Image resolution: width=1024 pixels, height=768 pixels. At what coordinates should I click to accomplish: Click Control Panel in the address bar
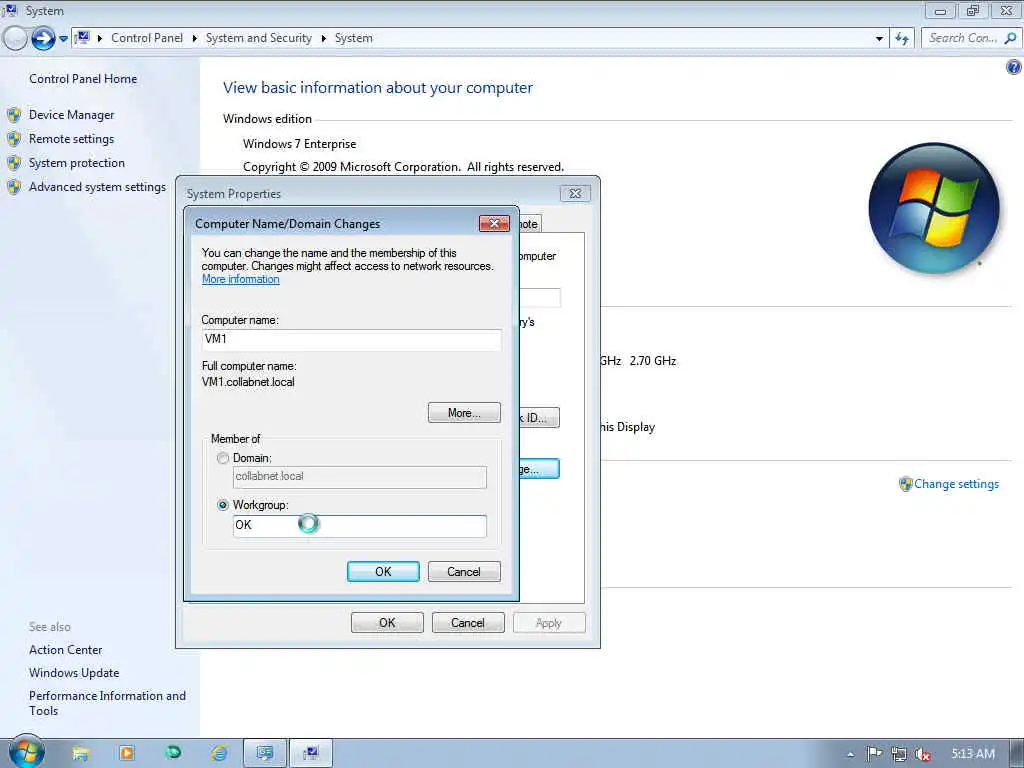click(147, 39)
